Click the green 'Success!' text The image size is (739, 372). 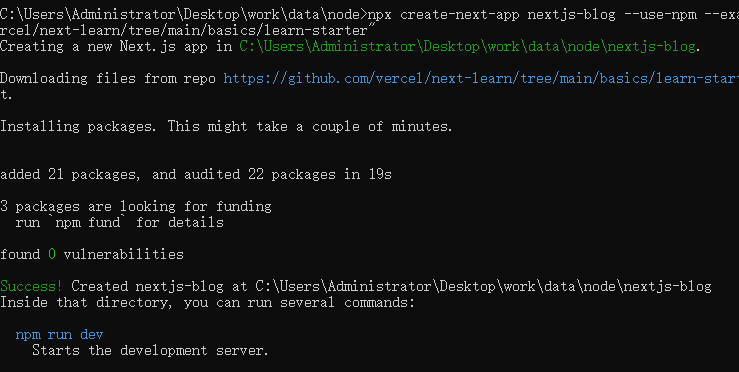click(x=31, y=286)
